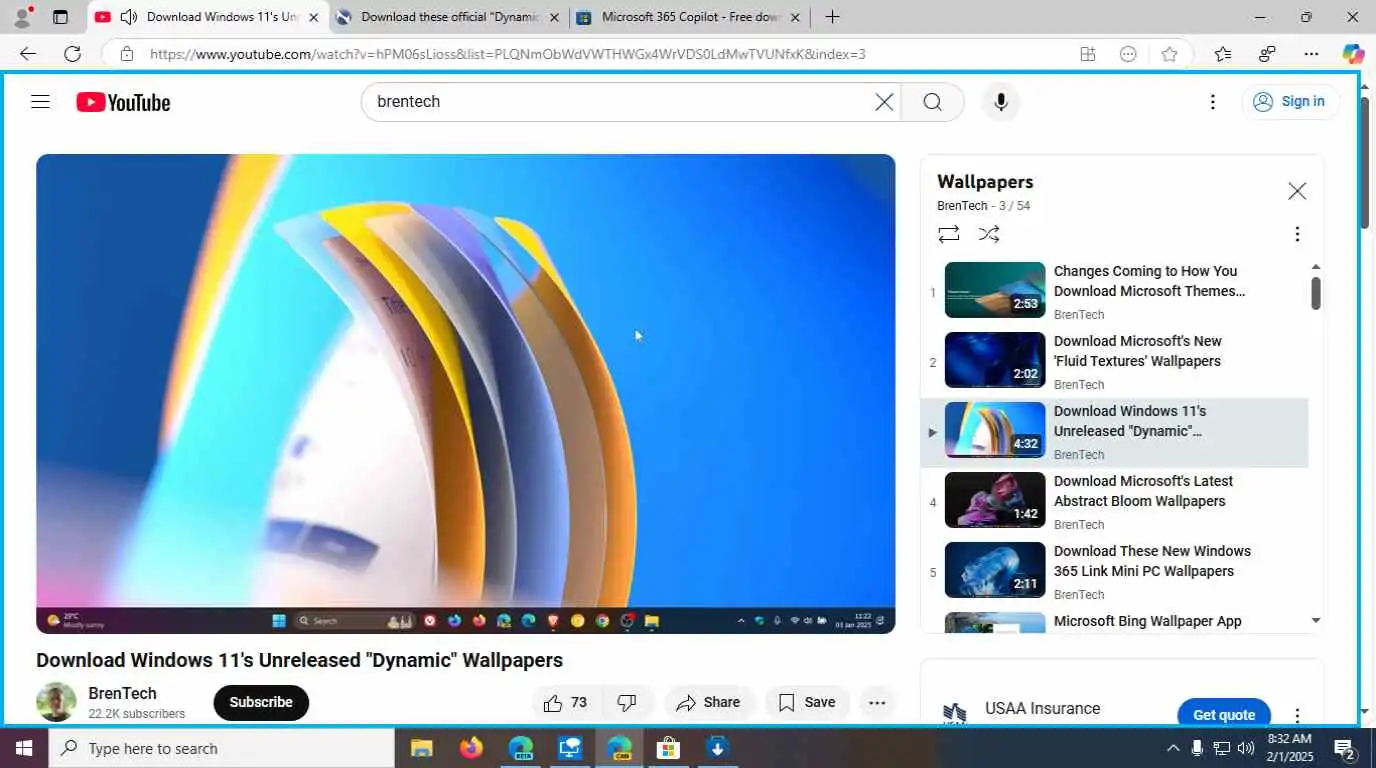Open the YouTube guide hamburger menu
The height and width of the screenshot is (768, 1376).
[x=40, y=101]
